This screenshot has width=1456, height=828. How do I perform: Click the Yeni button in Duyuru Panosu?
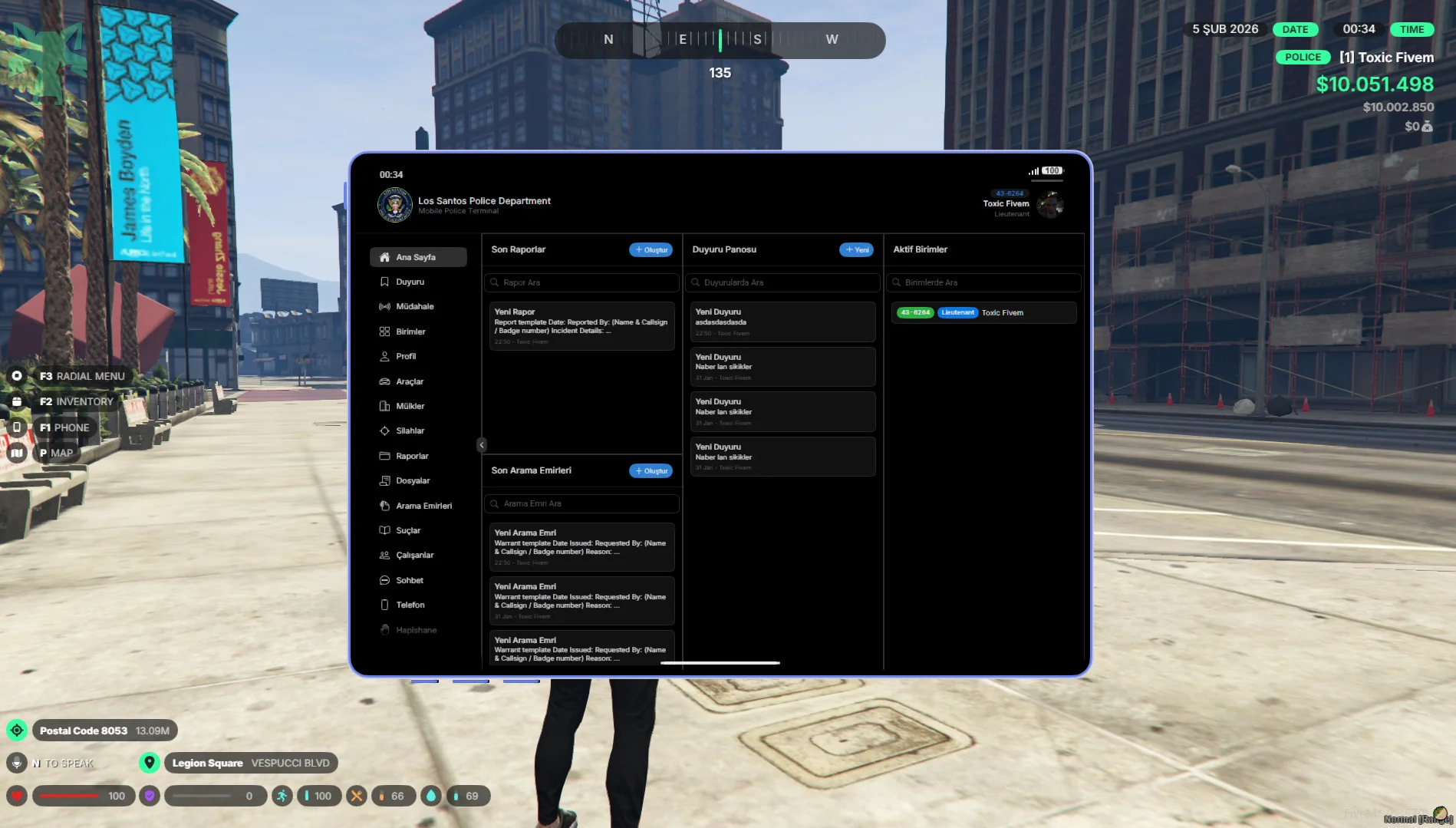point(856,249)
